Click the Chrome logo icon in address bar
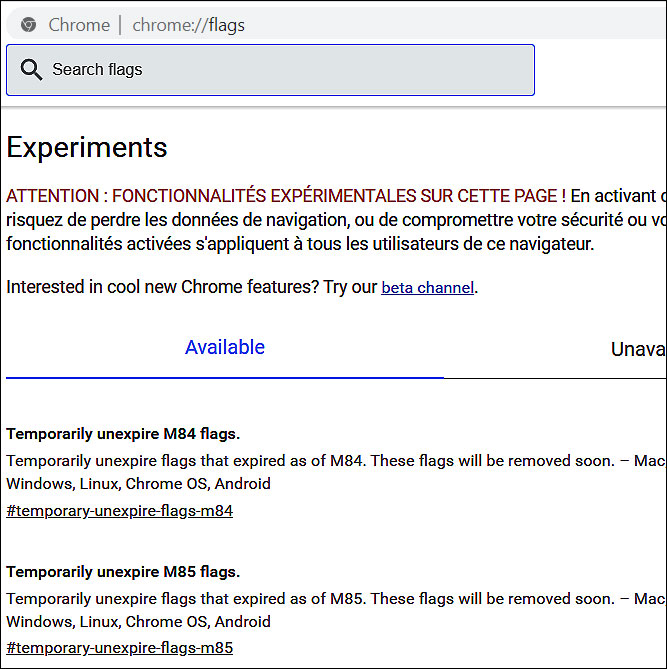The image size is (667, 669). click(29, 25)
